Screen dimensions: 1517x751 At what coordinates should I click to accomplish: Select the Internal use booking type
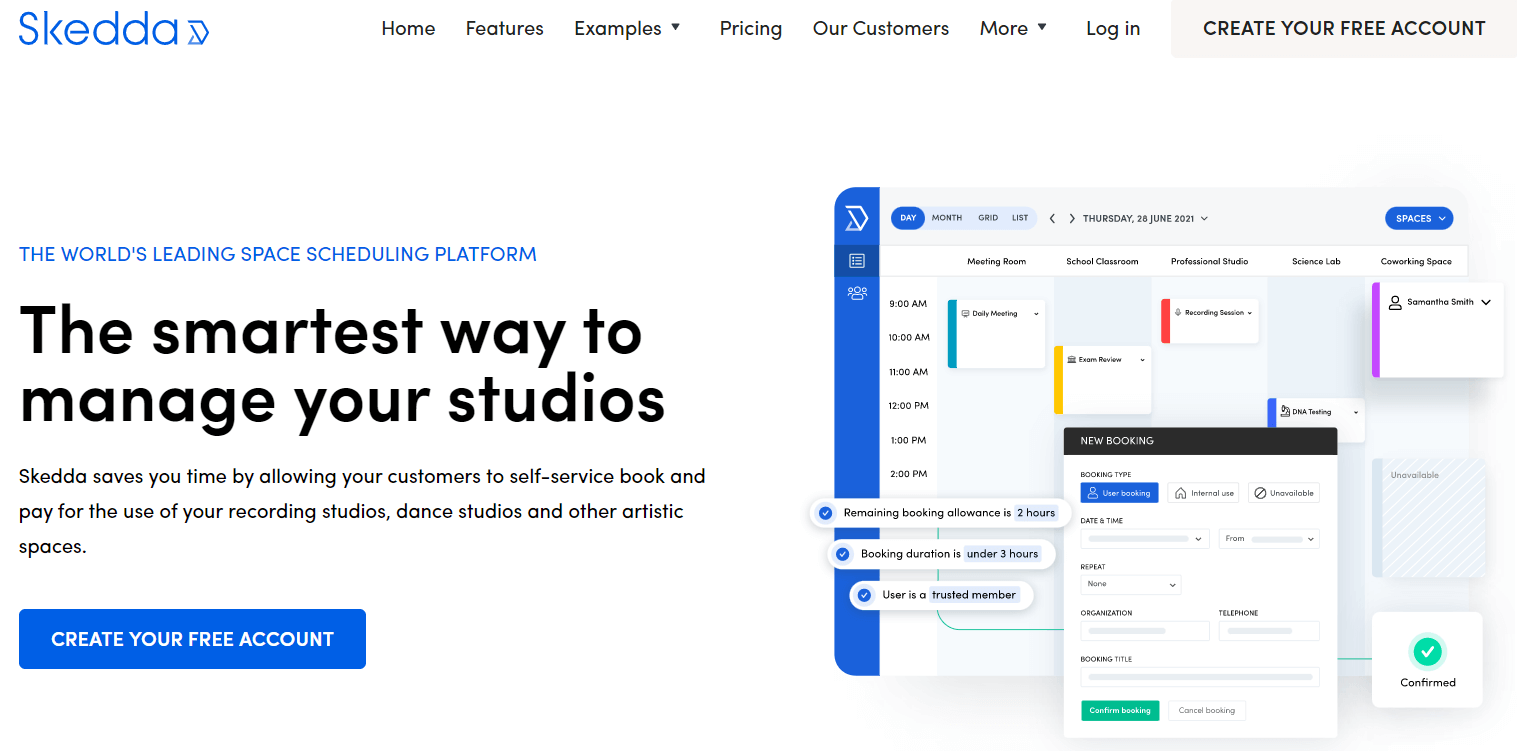click(x=1203, y=492)
